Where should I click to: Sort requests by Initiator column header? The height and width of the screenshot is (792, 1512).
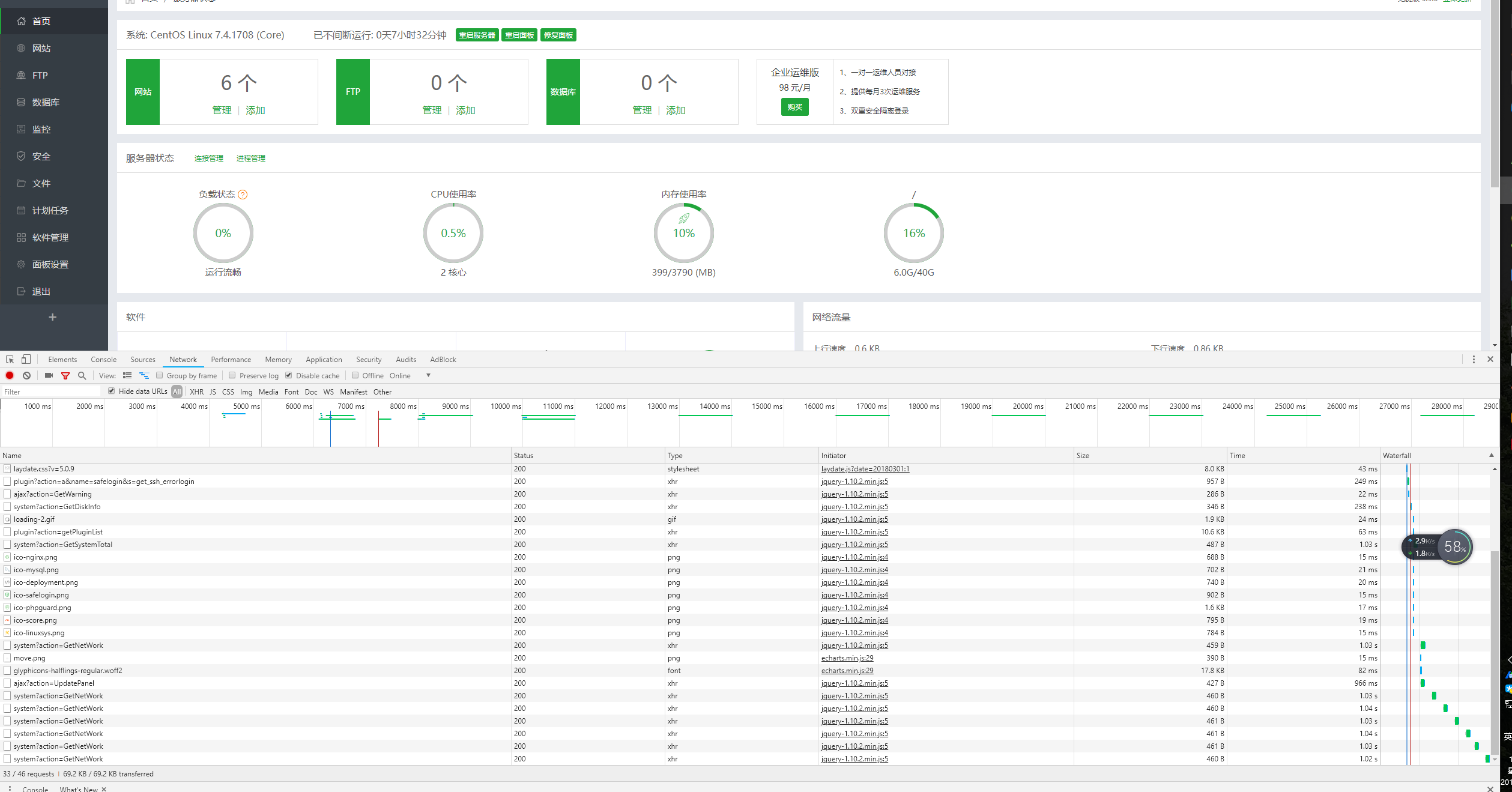(946, 455)
